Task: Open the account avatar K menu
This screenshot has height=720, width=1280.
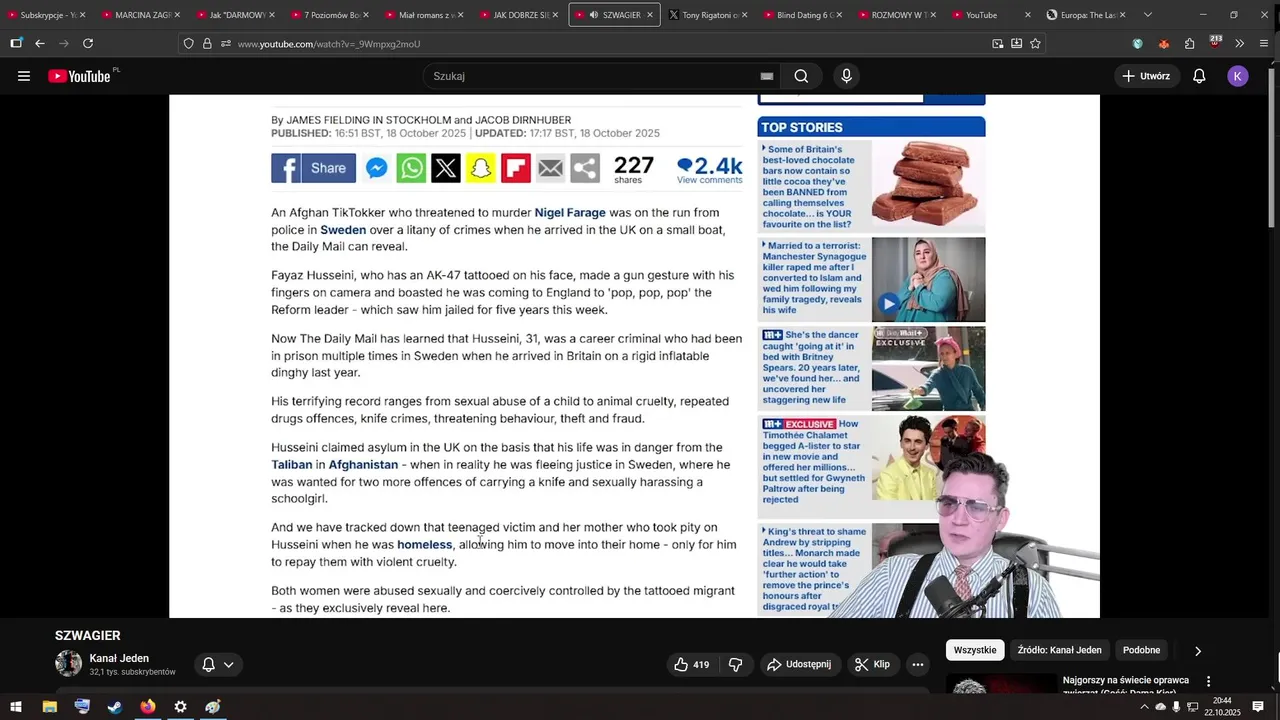Action: 1238,76
